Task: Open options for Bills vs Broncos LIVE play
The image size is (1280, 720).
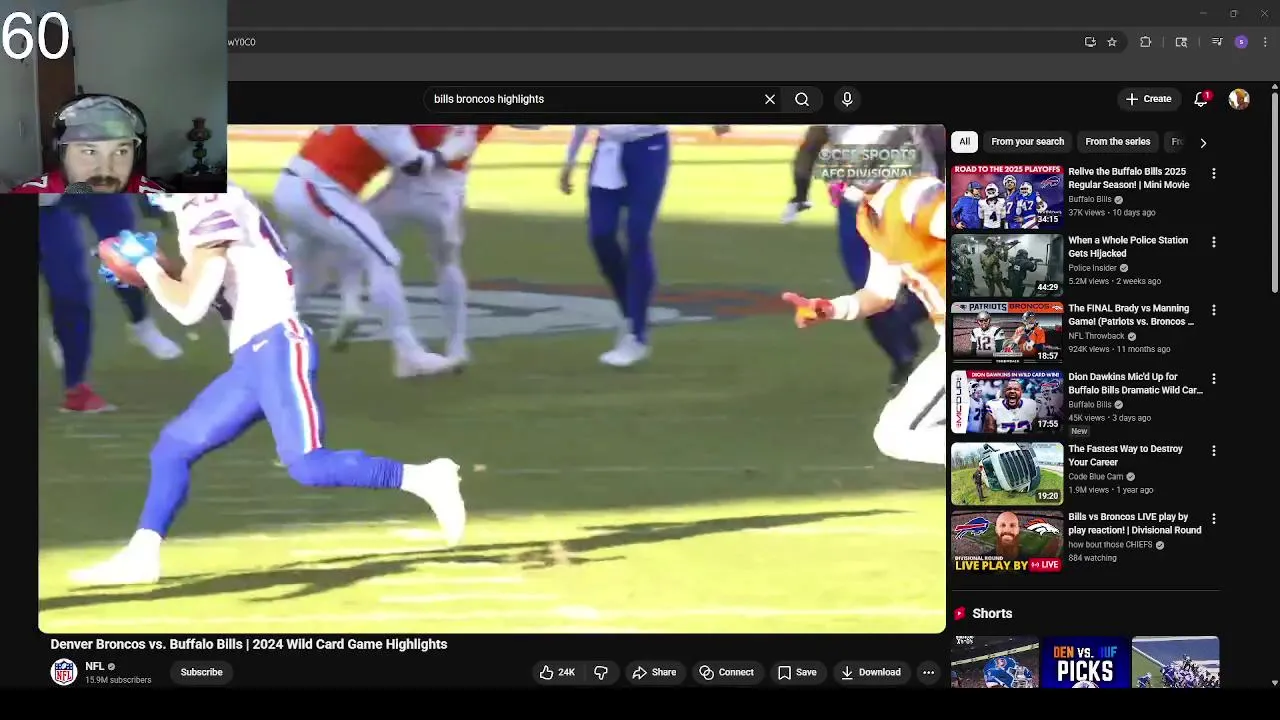Action: tap(1214, 519)
